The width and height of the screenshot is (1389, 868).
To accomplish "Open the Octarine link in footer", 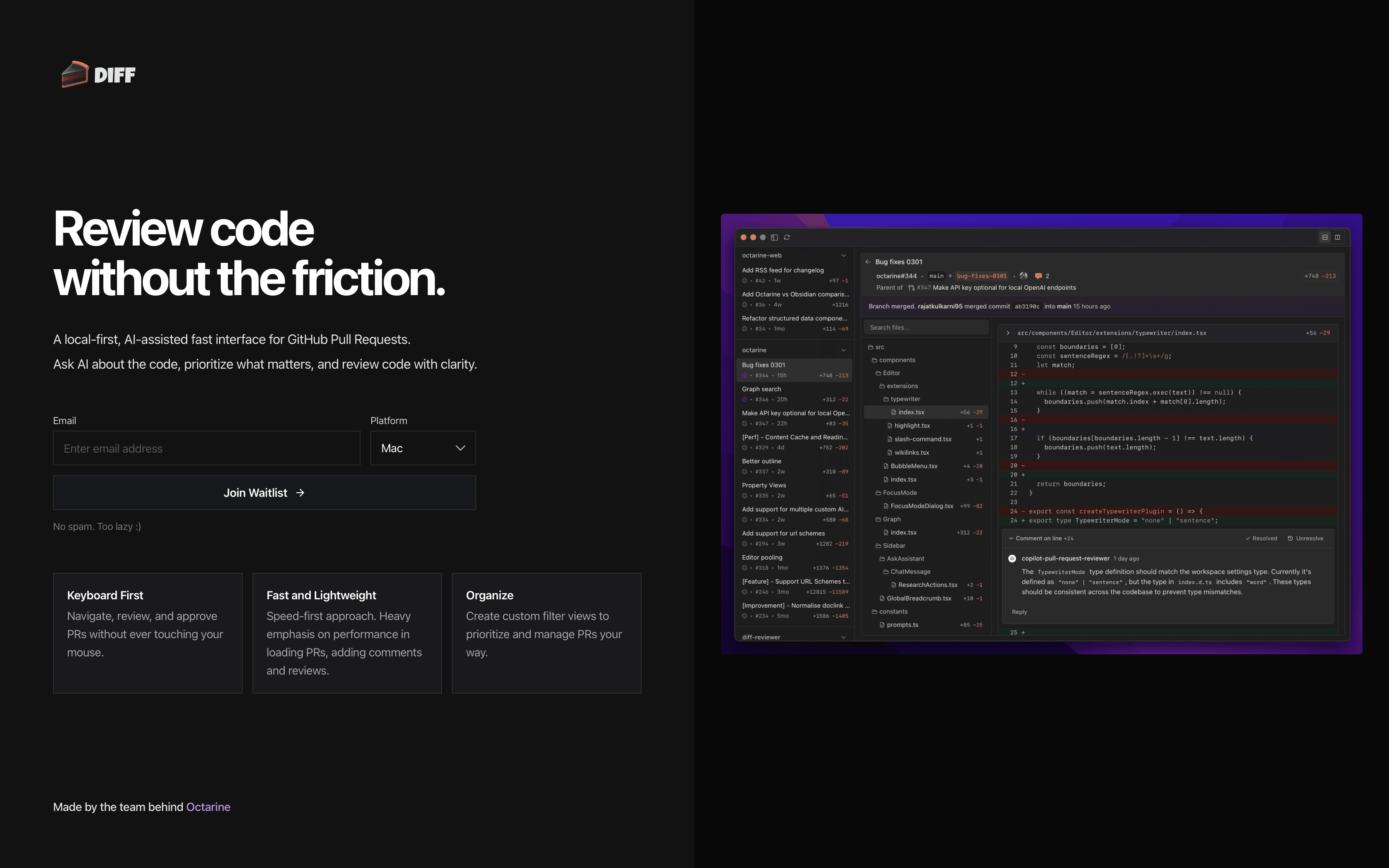I will [x=208, y=806].
